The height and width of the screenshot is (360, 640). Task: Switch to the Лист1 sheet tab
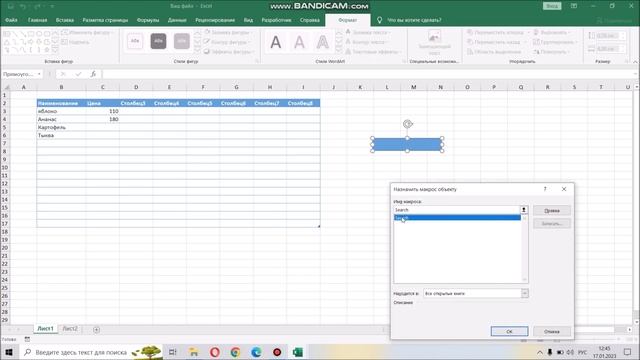pyautogui.click(x=45, y=329)
